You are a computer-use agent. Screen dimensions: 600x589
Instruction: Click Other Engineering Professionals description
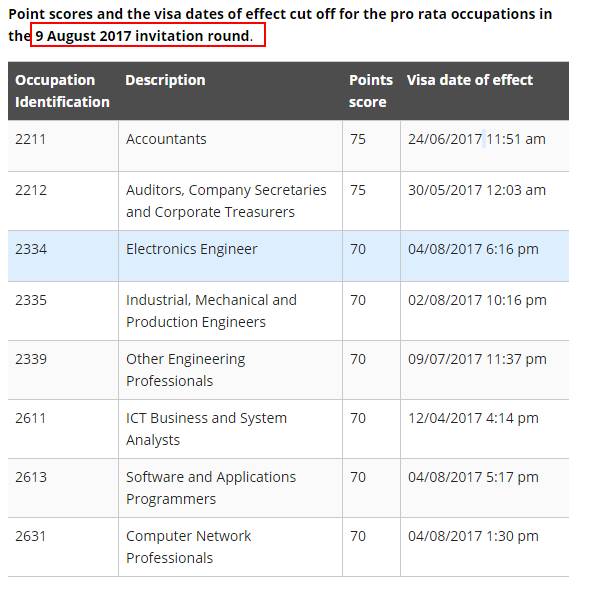click(x=186, y=370)
